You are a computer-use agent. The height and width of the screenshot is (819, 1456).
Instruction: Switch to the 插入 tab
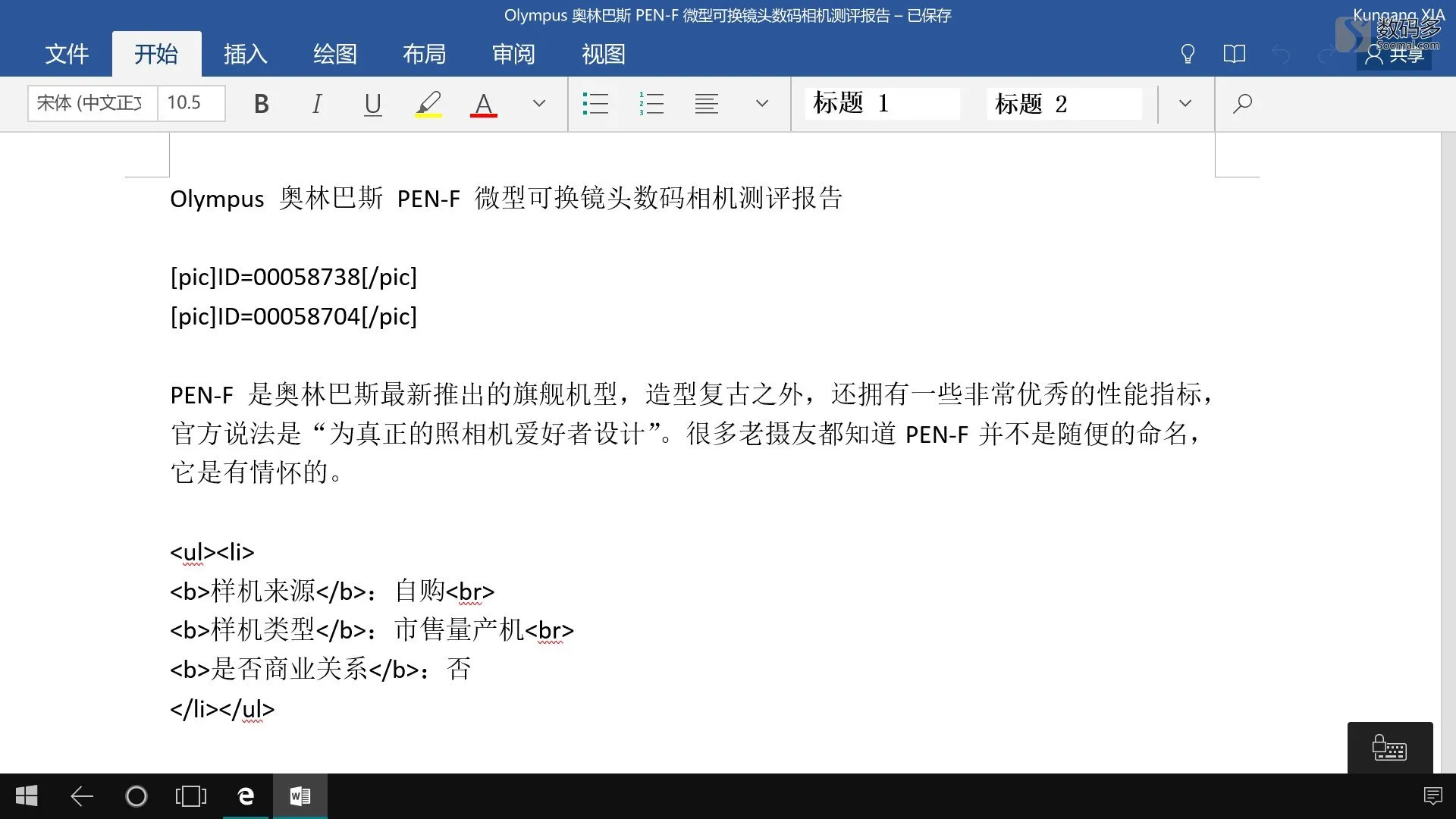point(246,54)
